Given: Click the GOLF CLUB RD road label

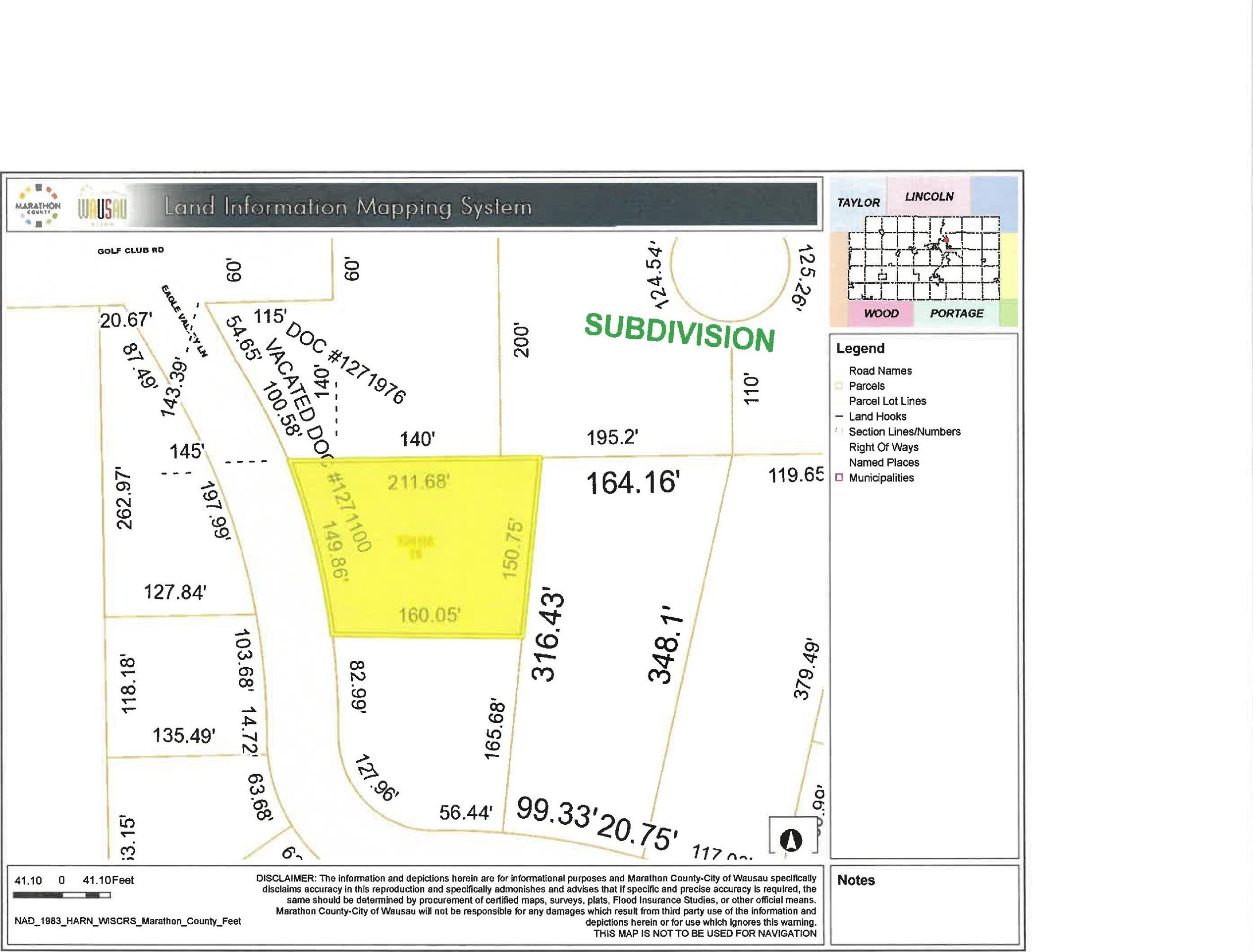Looking at the screenshot, I should point(131,250).
